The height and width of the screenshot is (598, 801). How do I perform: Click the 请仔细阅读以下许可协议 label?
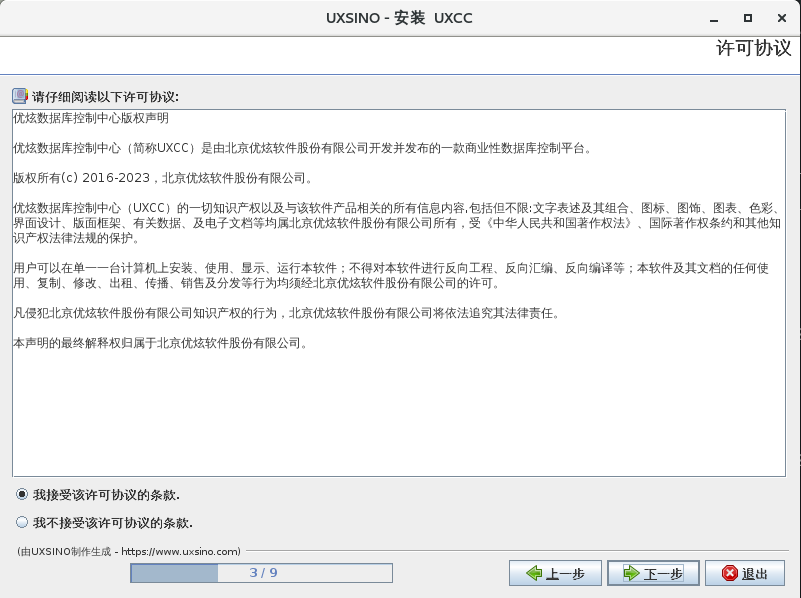105,97
